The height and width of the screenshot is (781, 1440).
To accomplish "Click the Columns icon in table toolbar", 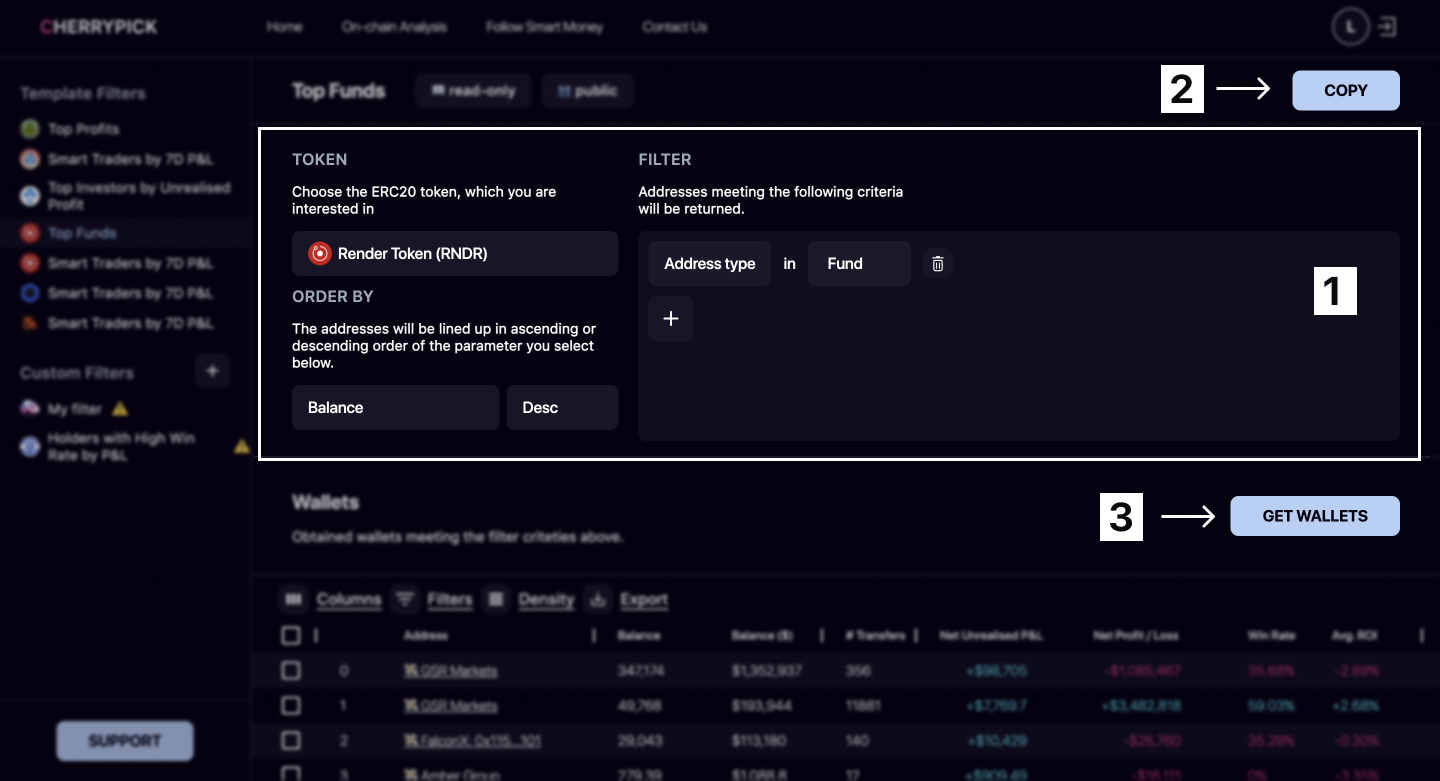I will click(293, 599).
